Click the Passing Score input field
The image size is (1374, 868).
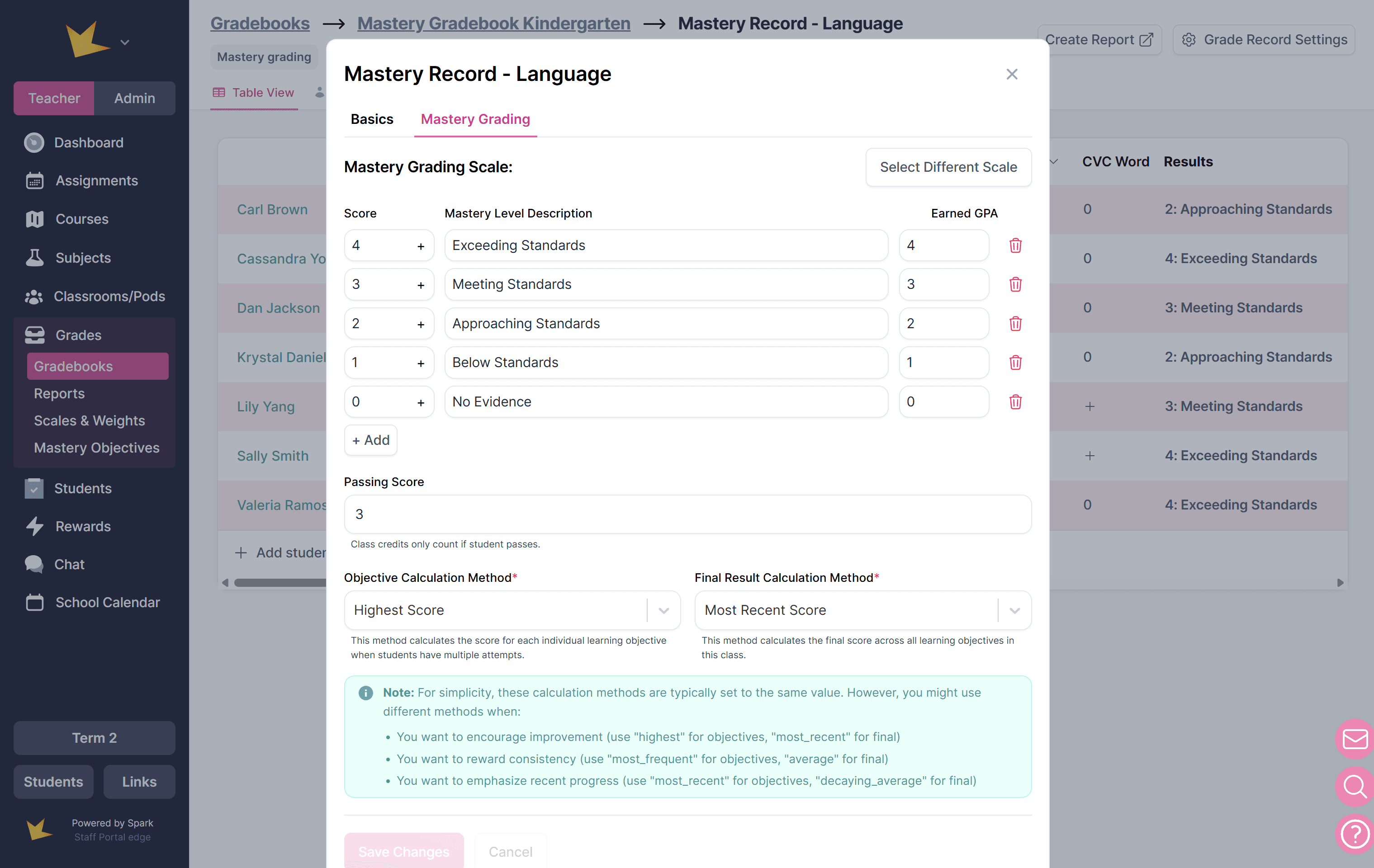687,514
